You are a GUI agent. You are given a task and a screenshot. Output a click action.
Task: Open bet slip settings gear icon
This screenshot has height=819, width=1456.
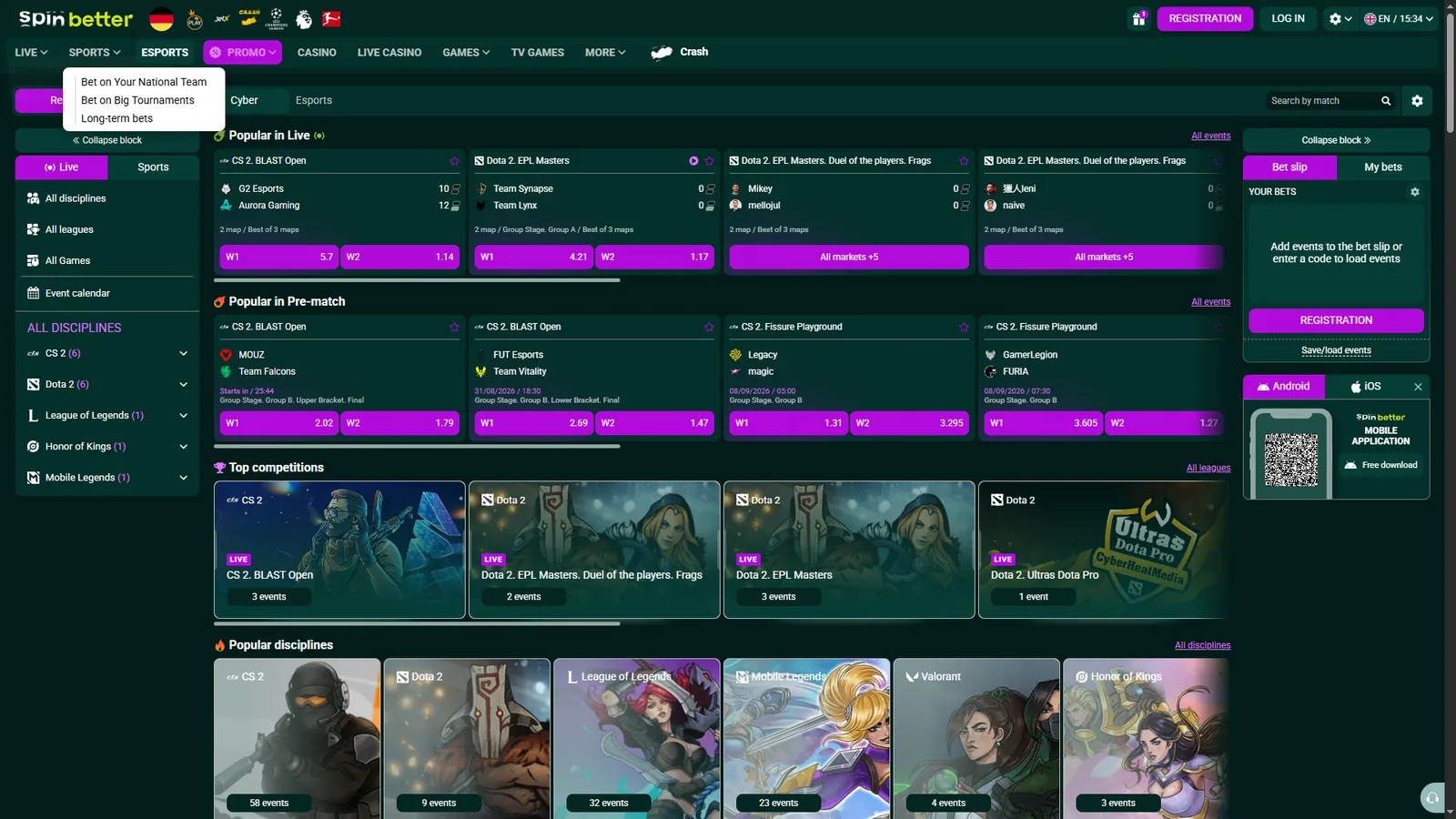1414,192
